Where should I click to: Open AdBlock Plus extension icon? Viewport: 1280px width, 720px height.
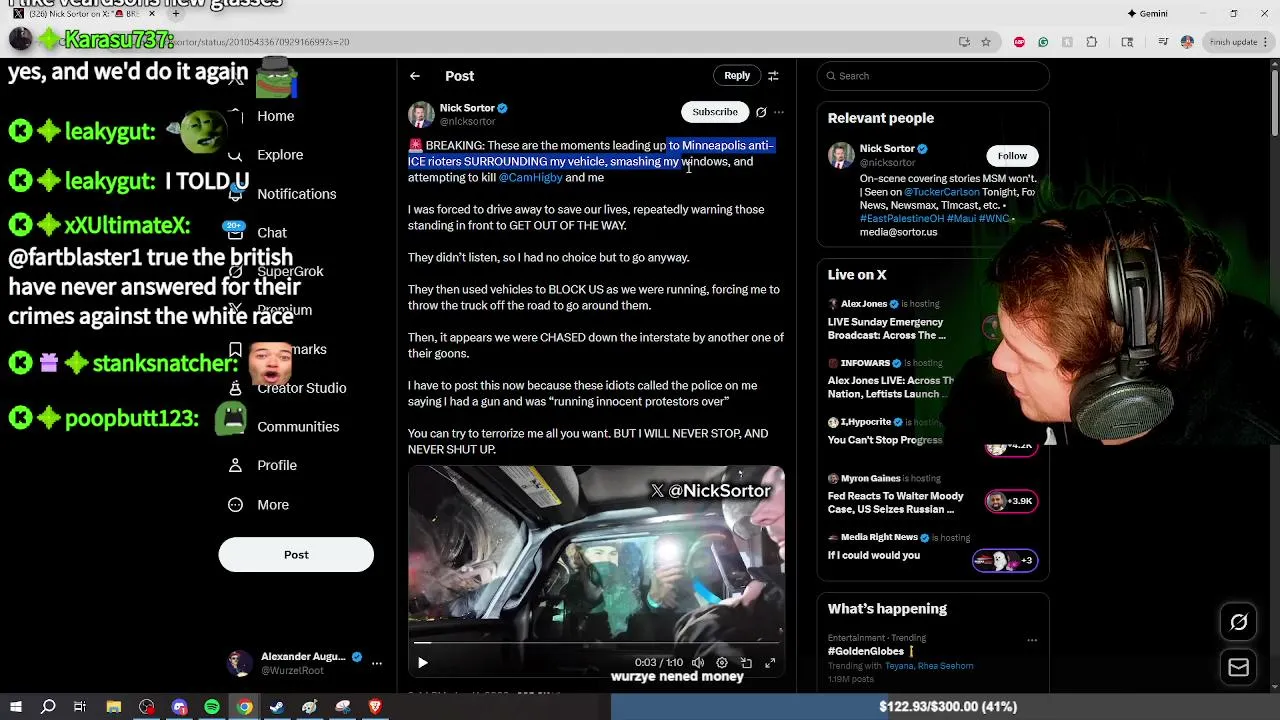(x=1019, y=42)
